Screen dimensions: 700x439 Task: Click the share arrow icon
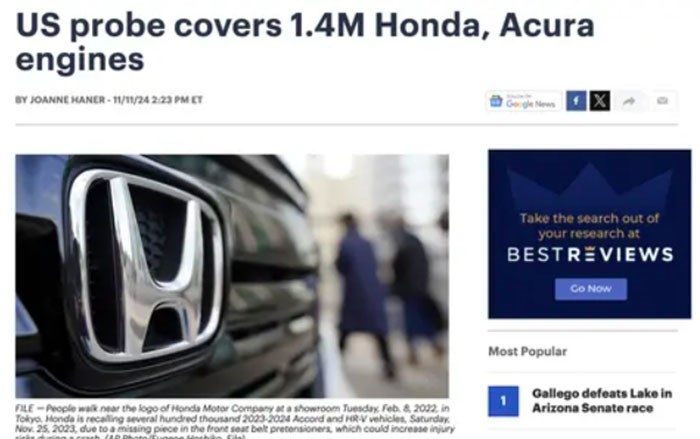[x=629, y=101]
